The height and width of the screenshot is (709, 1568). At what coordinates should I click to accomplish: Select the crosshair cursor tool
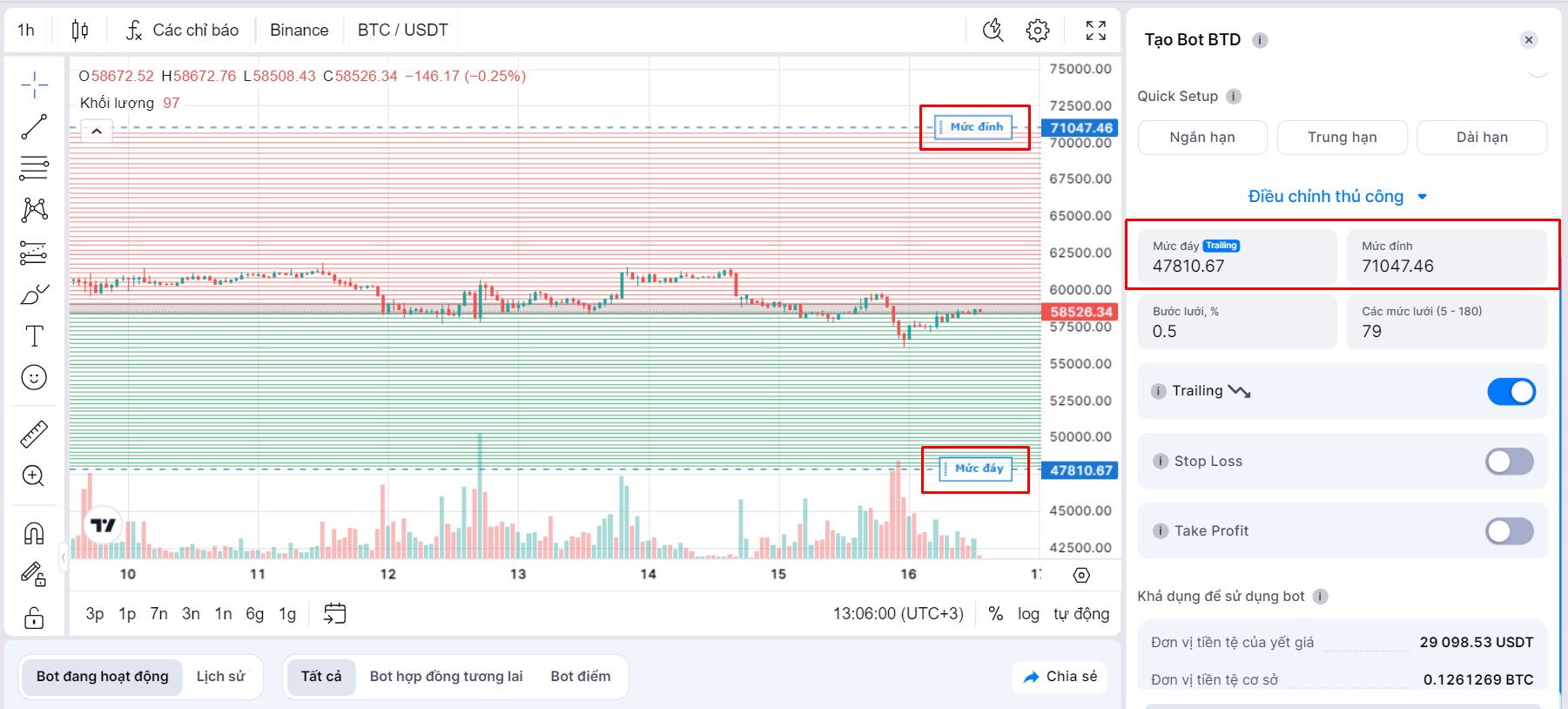point(34,85)
